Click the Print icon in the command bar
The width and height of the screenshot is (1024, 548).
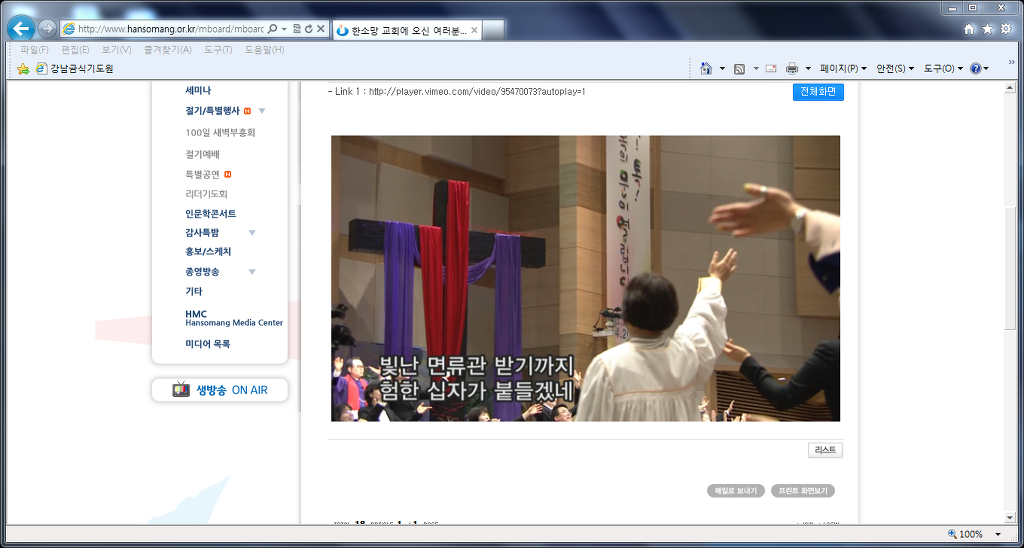[x=791, y=68]
